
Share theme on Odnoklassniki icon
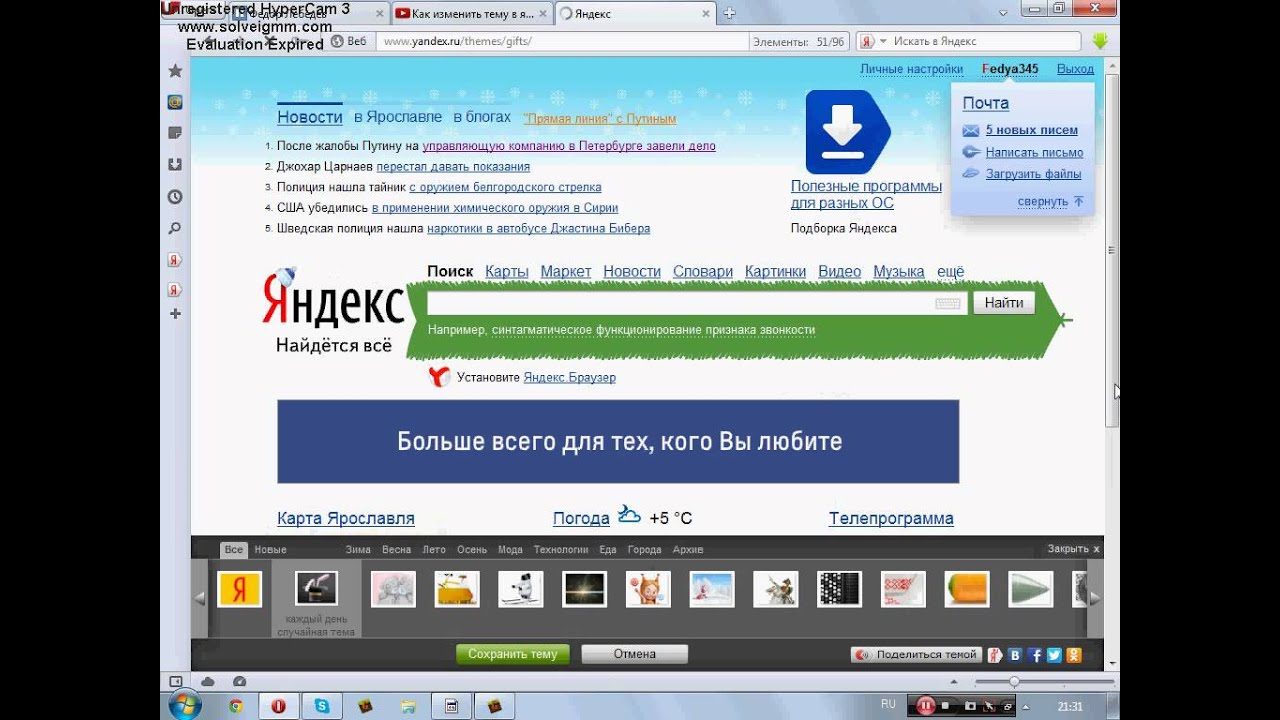[x=1074, y=655]
